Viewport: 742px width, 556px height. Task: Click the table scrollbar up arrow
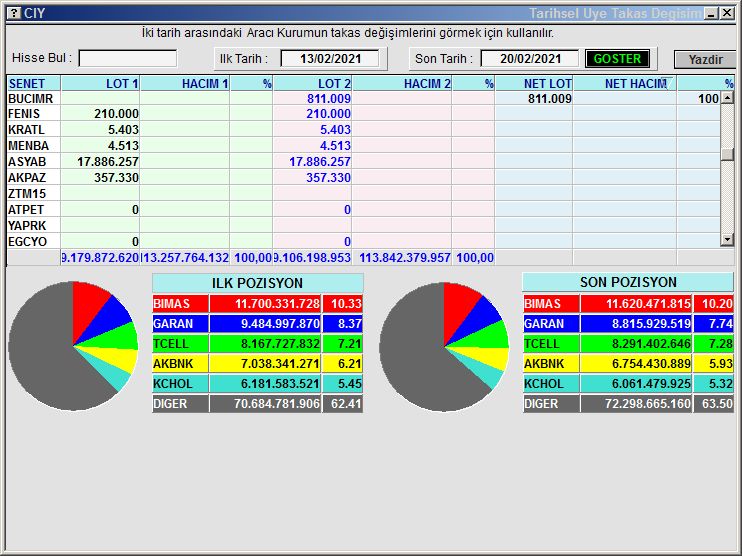pyautogui.click(x=727, y=98)
